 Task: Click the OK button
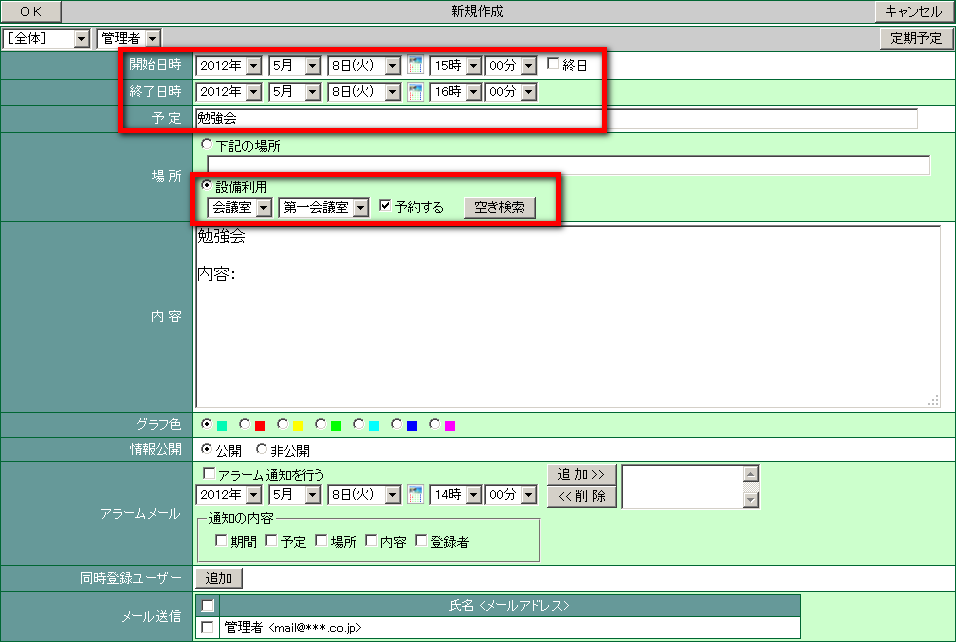30,12
